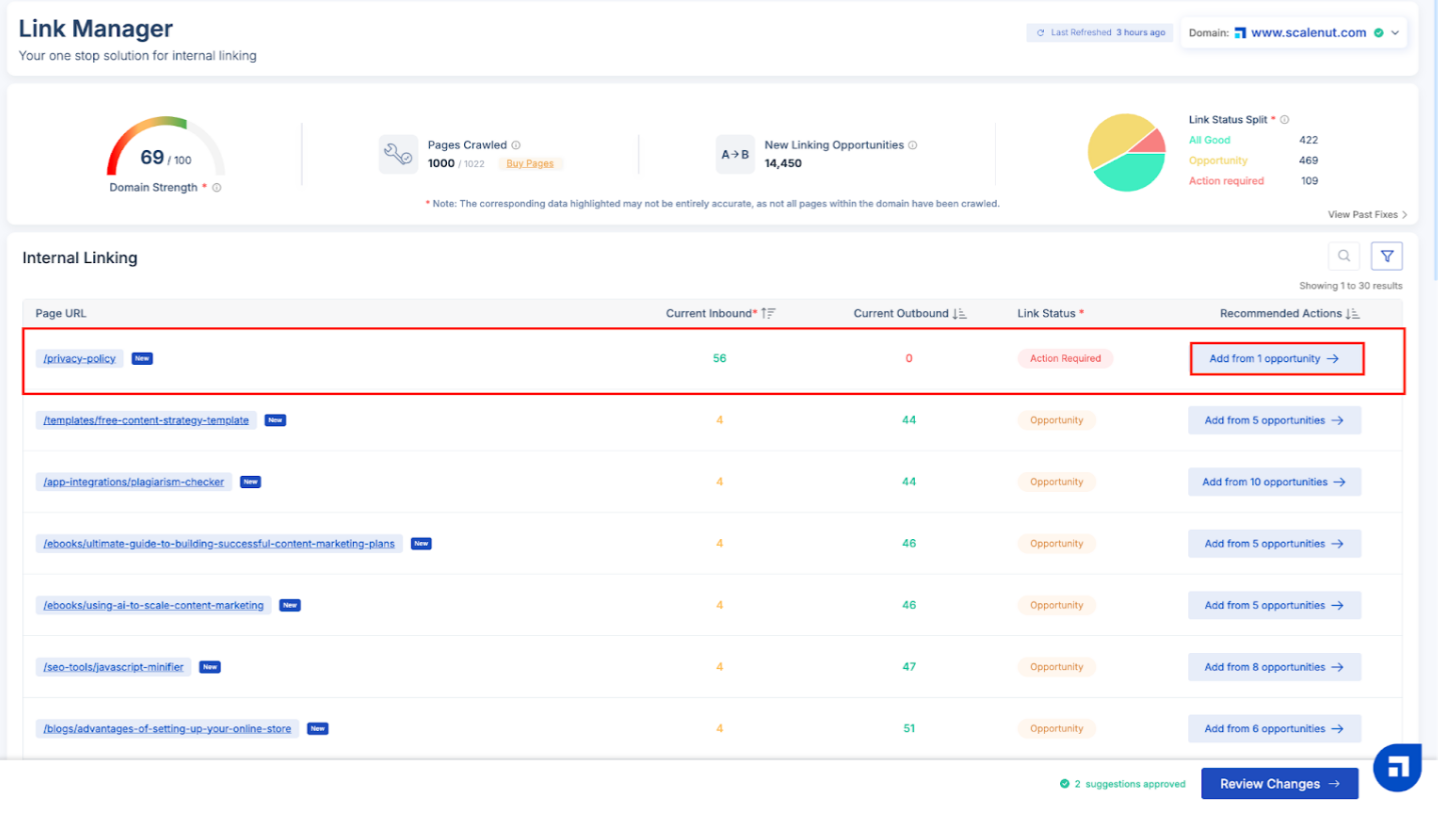Click the Last Refreshed refresh icon
1450x817 pixels.
click(x=1040, y=33)
